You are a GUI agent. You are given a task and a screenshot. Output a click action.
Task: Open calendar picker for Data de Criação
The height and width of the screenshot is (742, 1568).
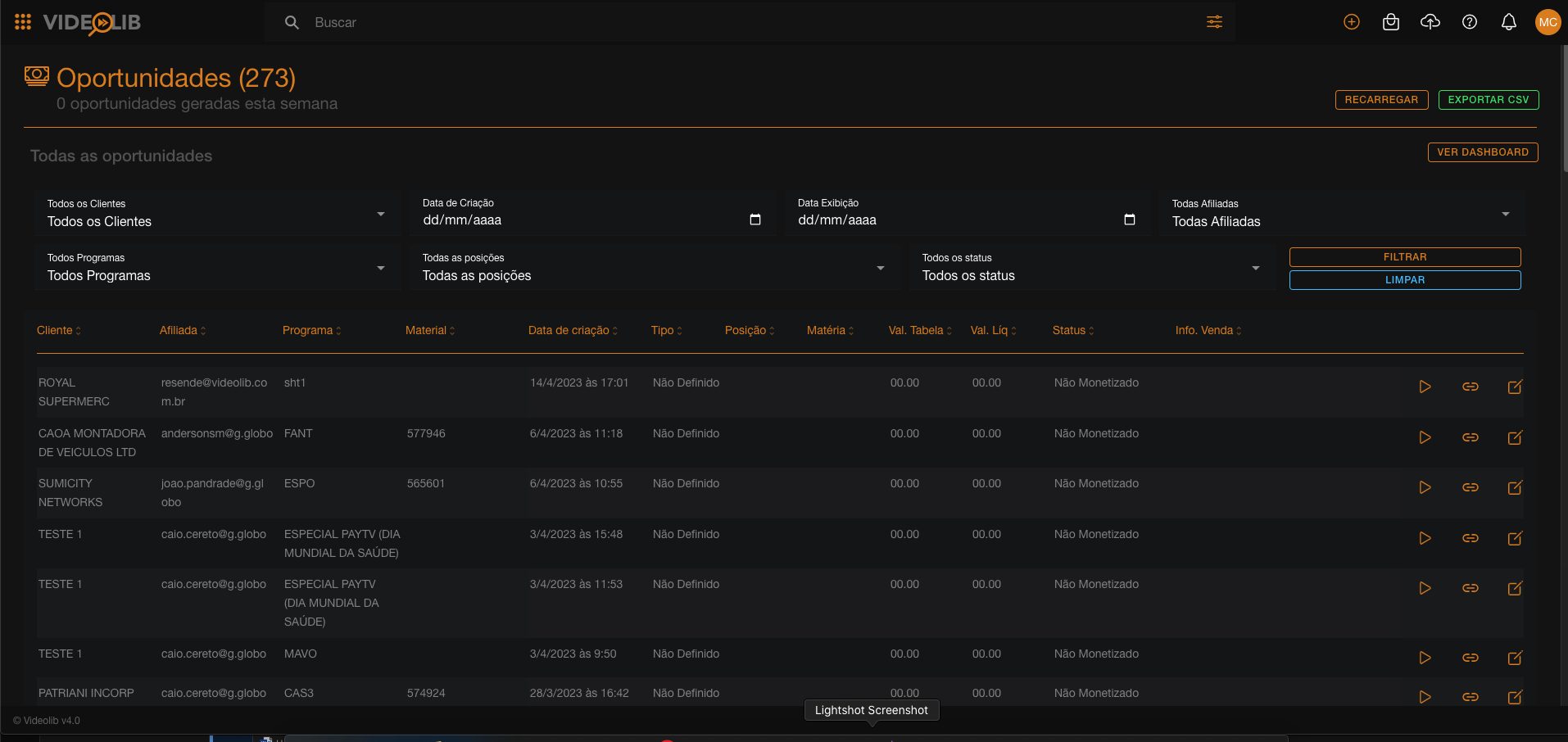tap(755, 219)
